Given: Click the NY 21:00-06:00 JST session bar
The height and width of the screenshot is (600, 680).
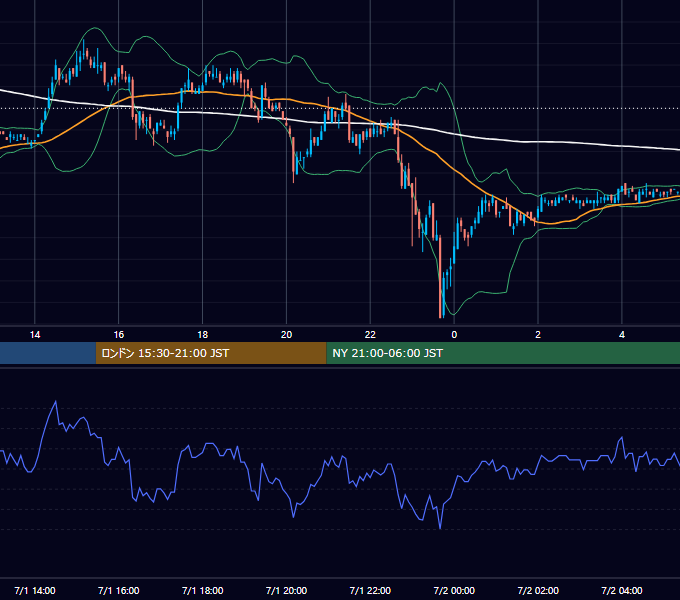Looking at the screenshot, I should coord(503,353).
